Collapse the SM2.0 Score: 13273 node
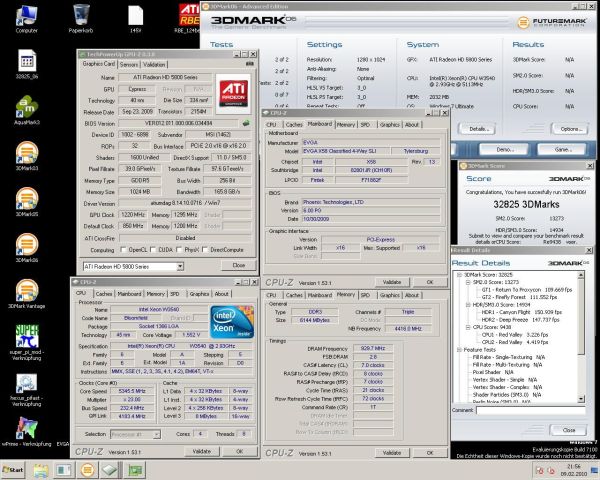The height and width of the screenshot is (480, 600). [468, 282]
